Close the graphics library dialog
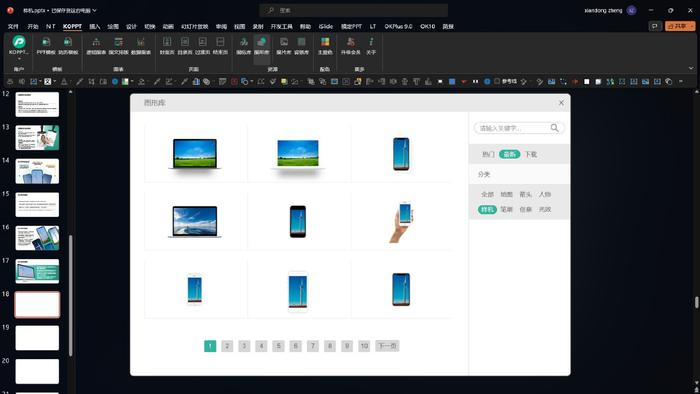This screenshot has height=394, width=700. pyautogui.click(x=561, y=103)
